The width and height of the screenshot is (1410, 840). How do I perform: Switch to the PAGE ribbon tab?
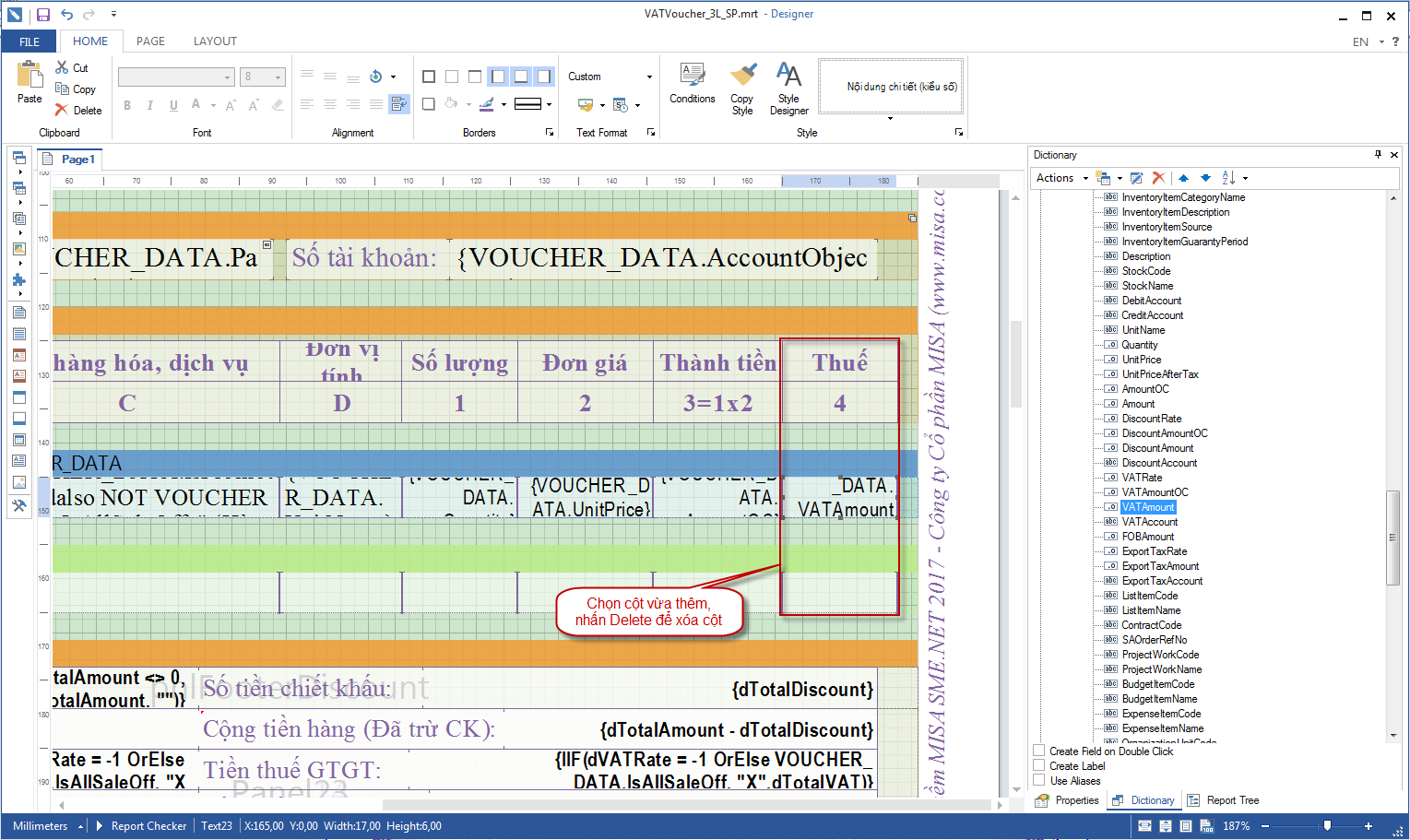150,41
